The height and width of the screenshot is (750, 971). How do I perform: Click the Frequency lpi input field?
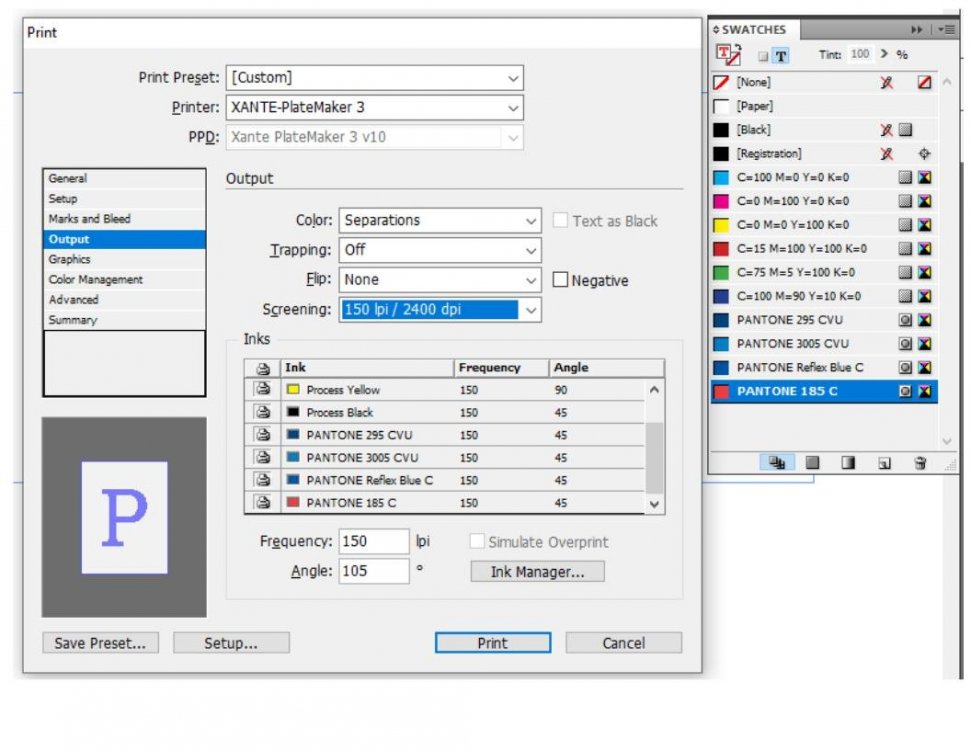pos(374,541)
